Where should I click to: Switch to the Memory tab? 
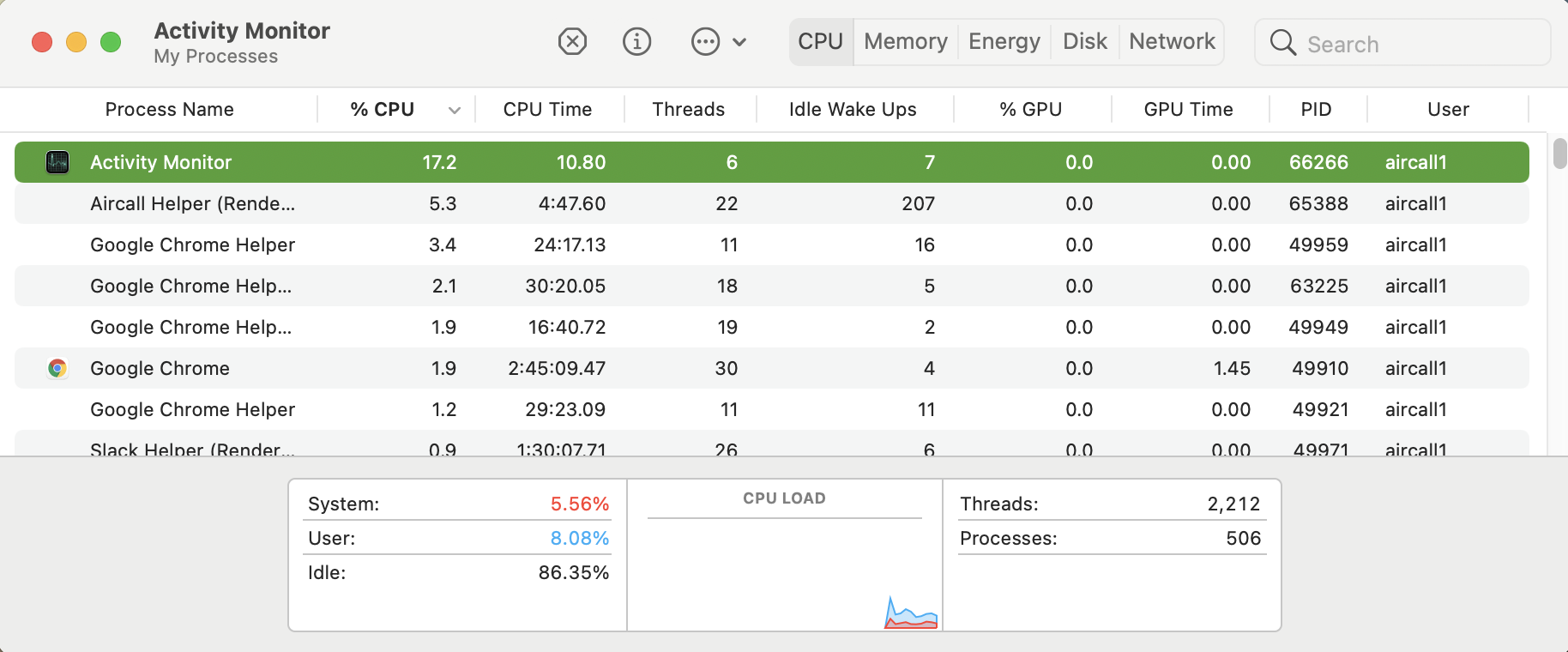pos(906,41)
